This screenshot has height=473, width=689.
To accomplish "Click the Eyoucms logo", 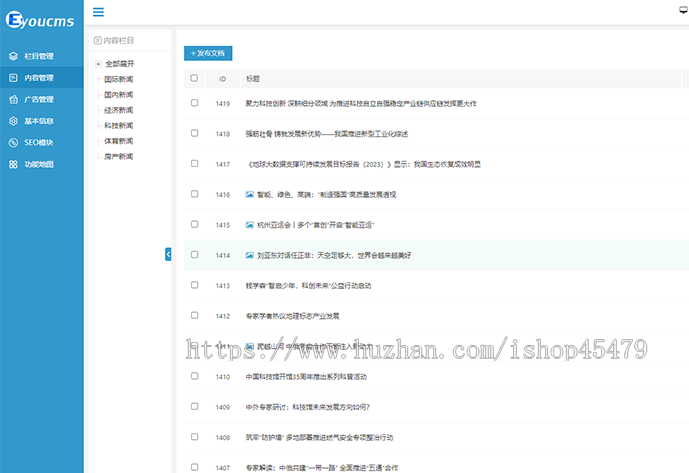I will (x=40, y=20).
